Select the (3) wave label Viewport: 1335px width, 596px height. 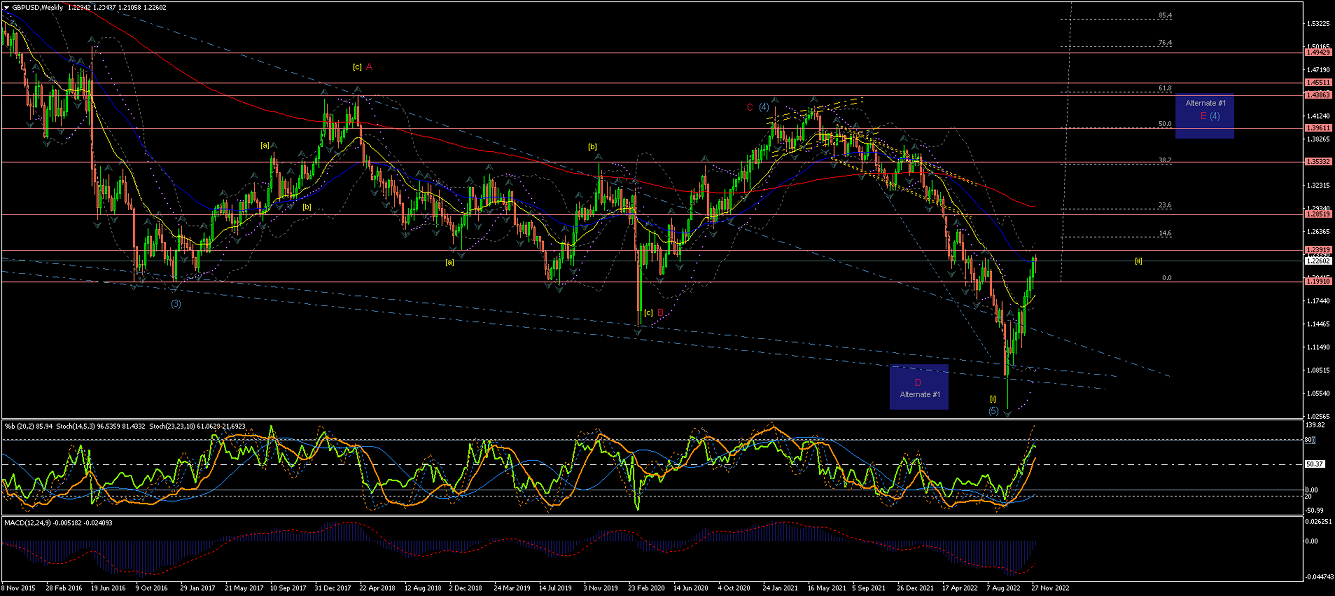(x=175, y=303)
